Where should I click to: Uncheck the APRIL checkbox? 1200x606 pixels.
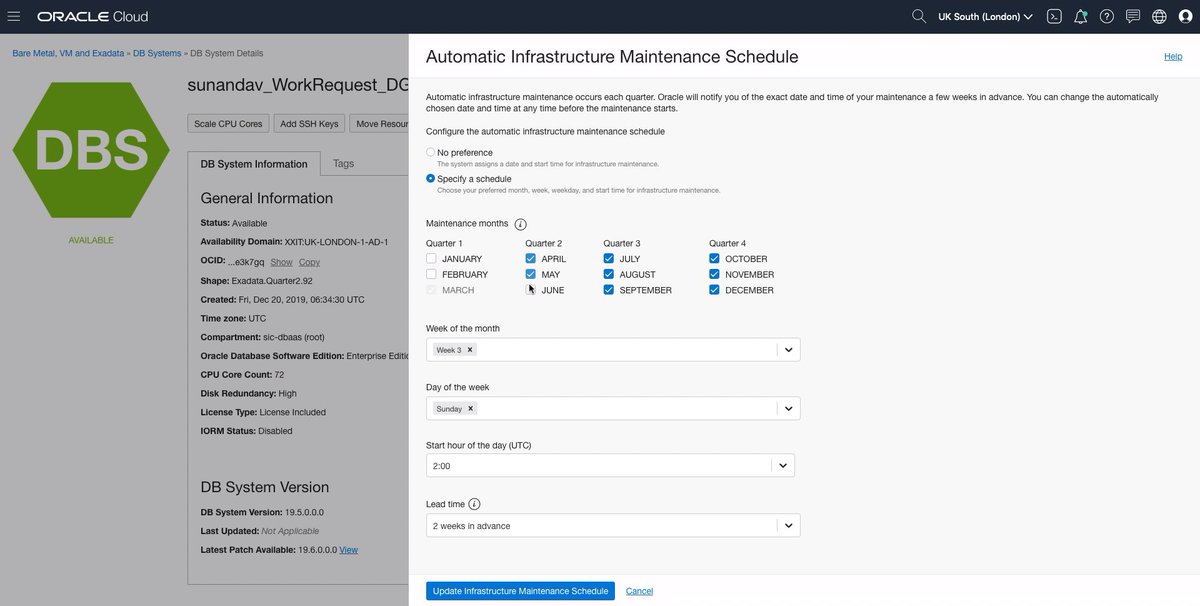click(x=530, y=259)
